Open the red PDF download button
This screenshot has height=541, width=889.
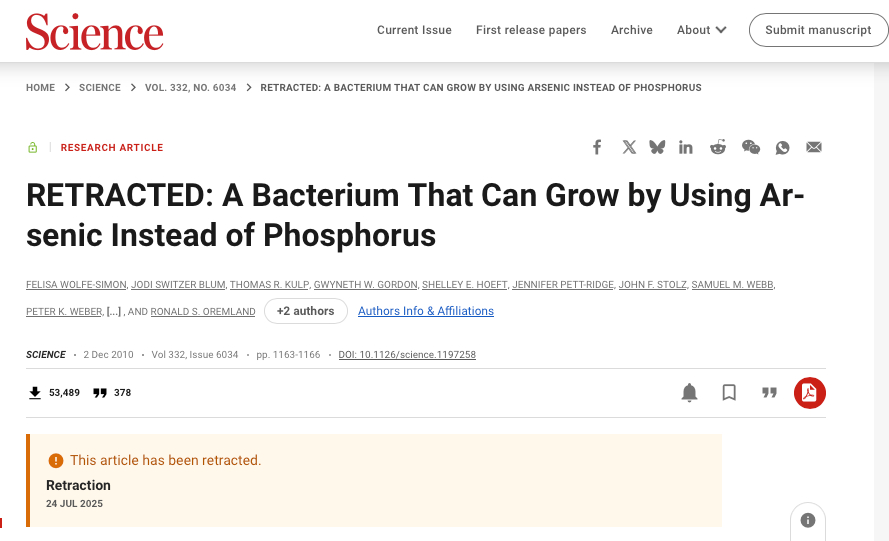(x=809, y=393)
